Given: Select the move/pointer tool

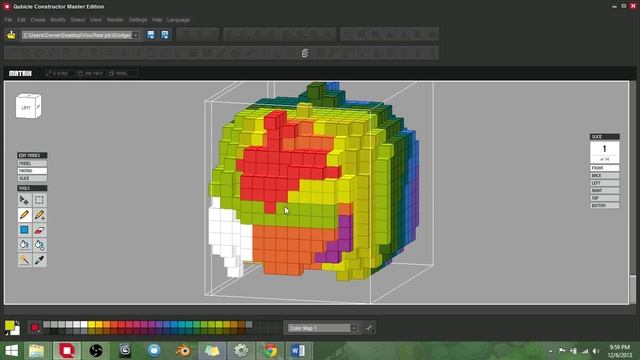Looking at the screenshot, I should click(24, 200).
